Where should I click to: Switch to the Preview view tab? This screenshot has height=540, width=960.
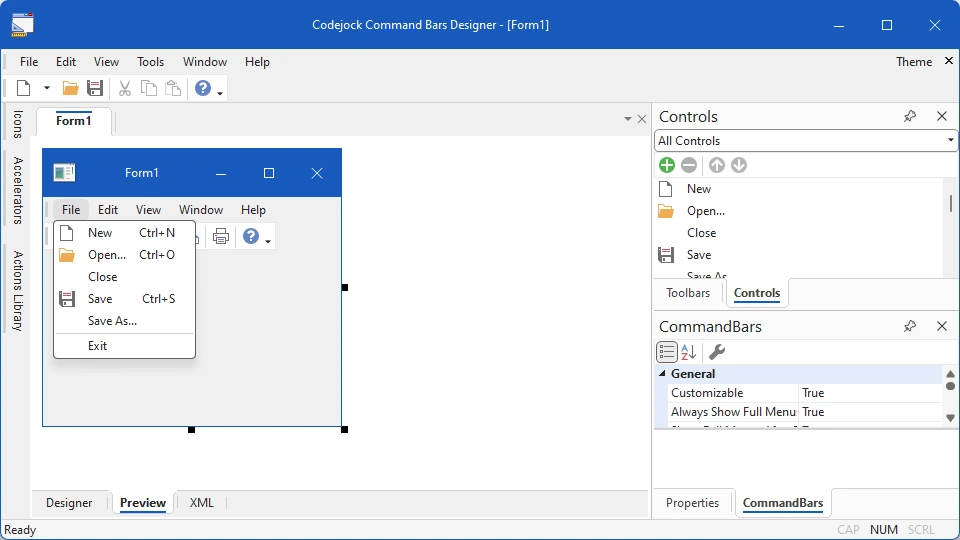coord(143,503)
